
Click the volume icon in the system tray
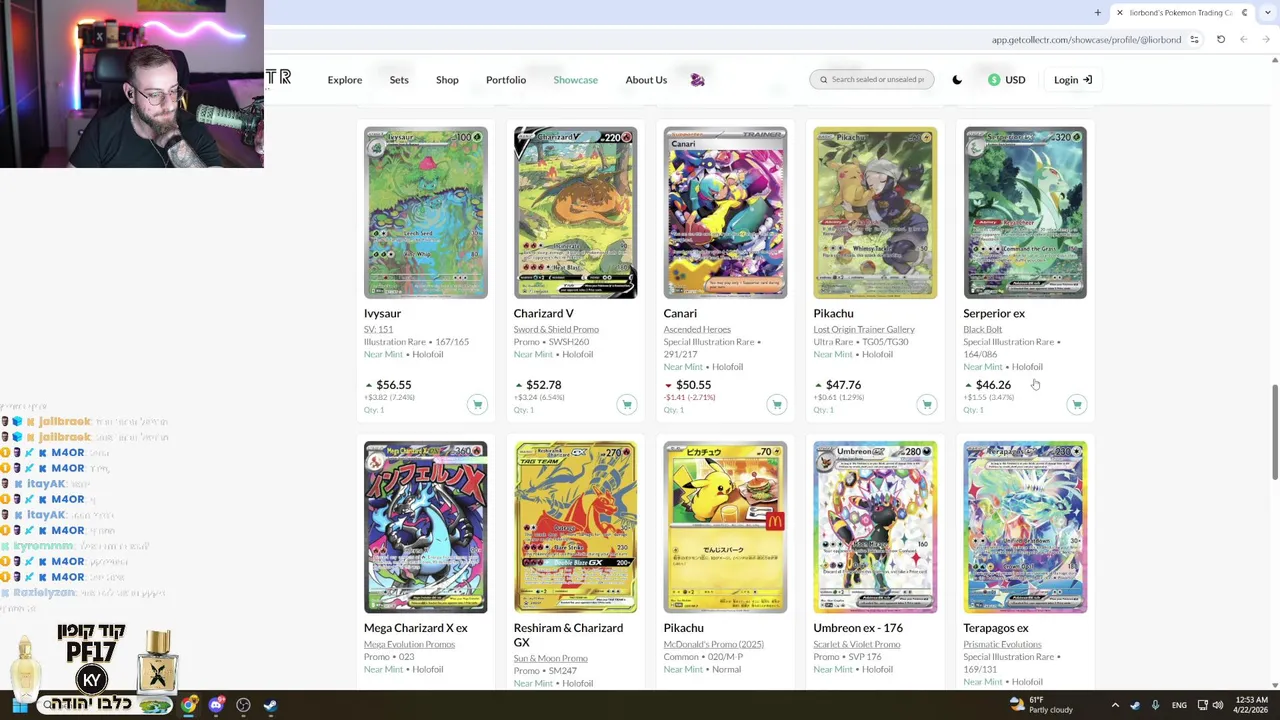(x=1217, y=705)
